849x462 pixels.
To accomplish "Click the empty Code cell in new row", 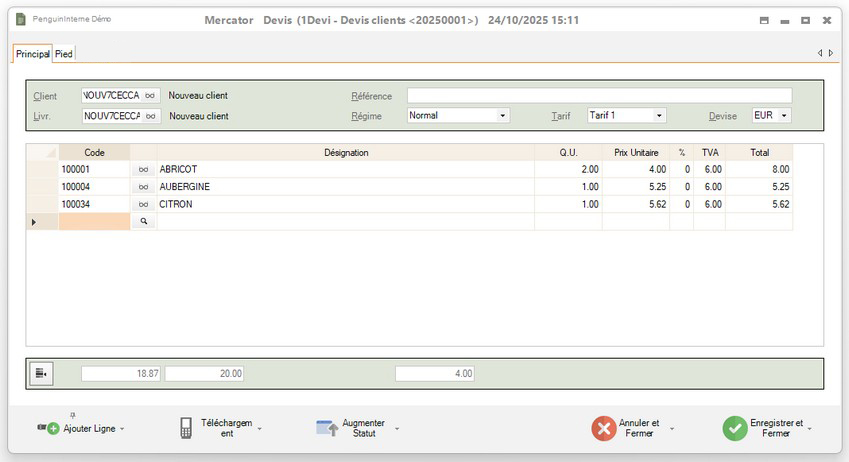I will [94, 222].
